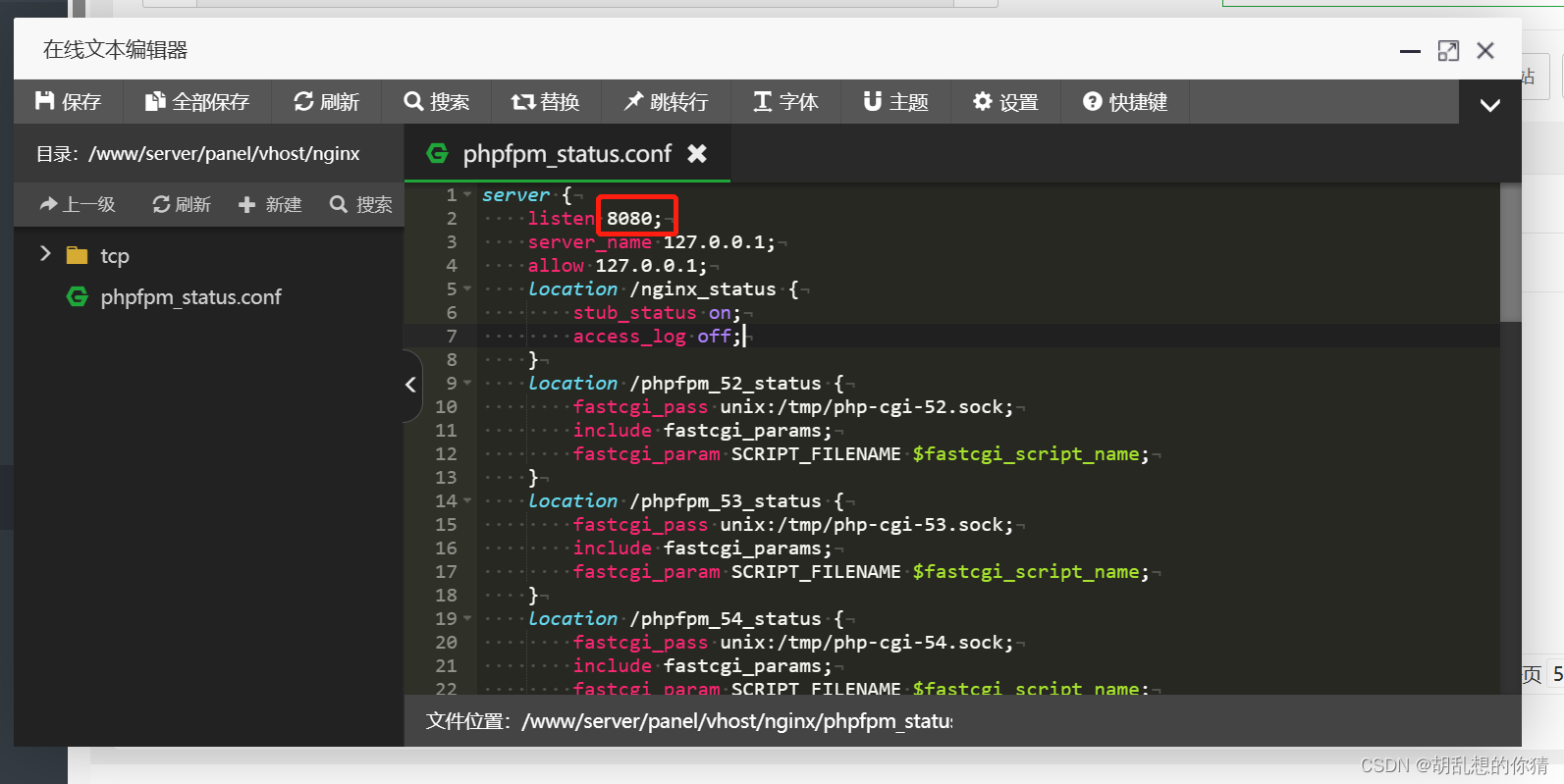Click 全部保存 to save all files

pos(197,102)
